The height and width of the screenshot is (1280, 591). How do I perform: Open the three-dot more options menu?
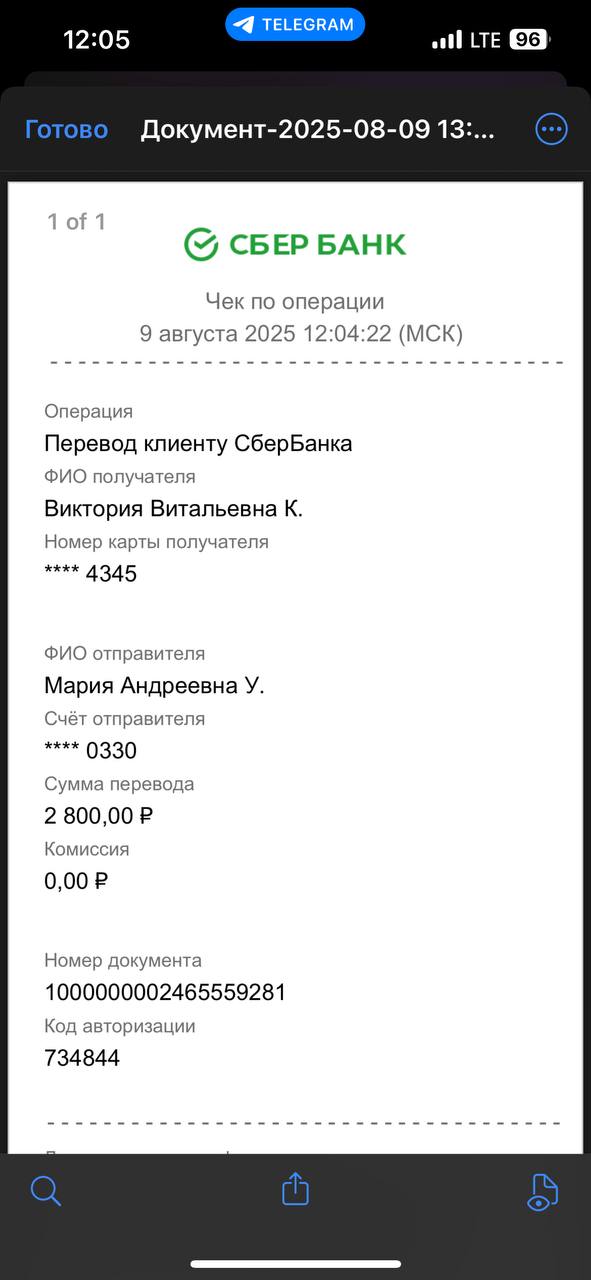click(x=552, y=129)
